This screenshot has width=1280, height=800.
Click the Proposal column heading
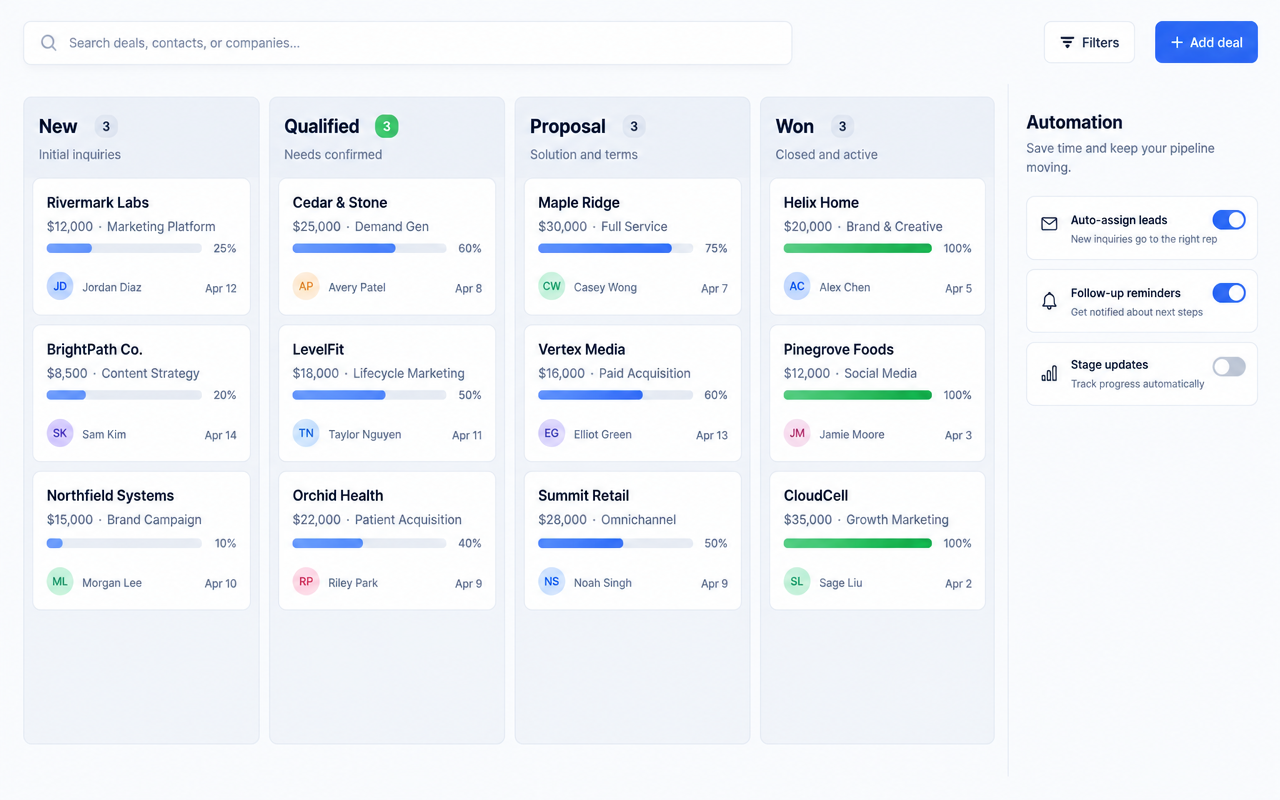tap(568, 126)
